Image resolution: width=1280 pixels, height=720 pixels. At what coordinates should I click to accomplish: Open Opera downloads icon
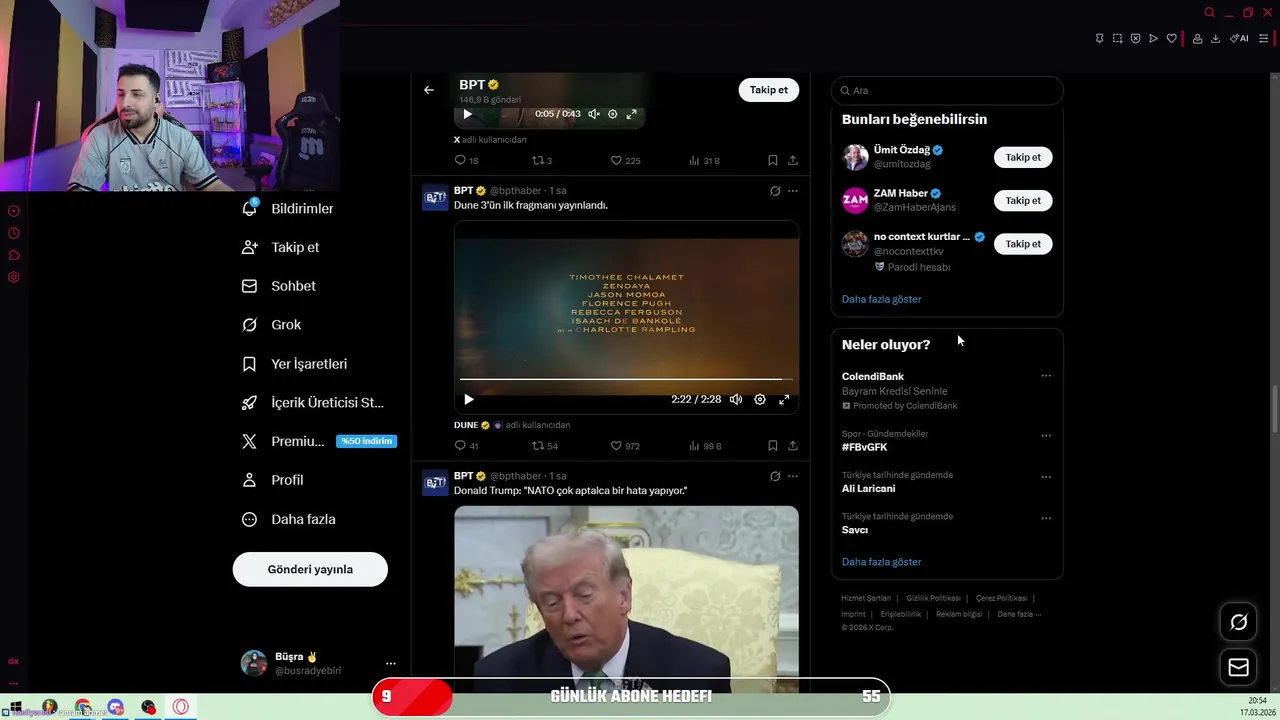(1215, 38)
